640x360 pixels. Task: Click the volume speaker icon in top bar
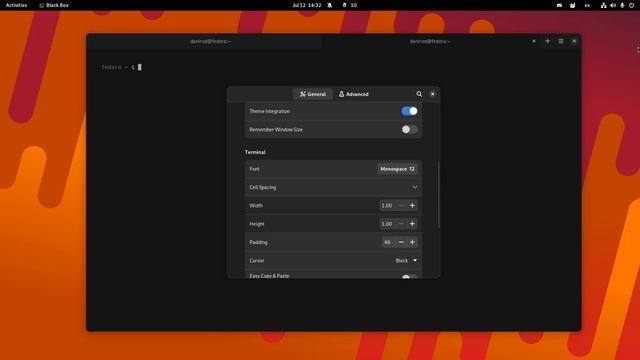[x=613, y=5]
